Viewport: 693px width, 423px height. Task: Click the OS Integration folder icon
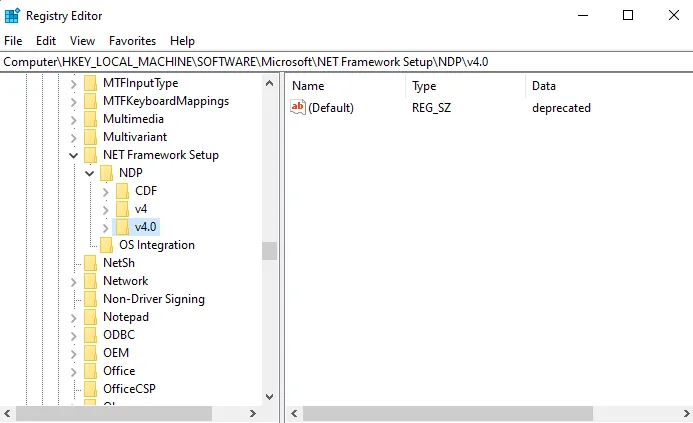[106, 245]
